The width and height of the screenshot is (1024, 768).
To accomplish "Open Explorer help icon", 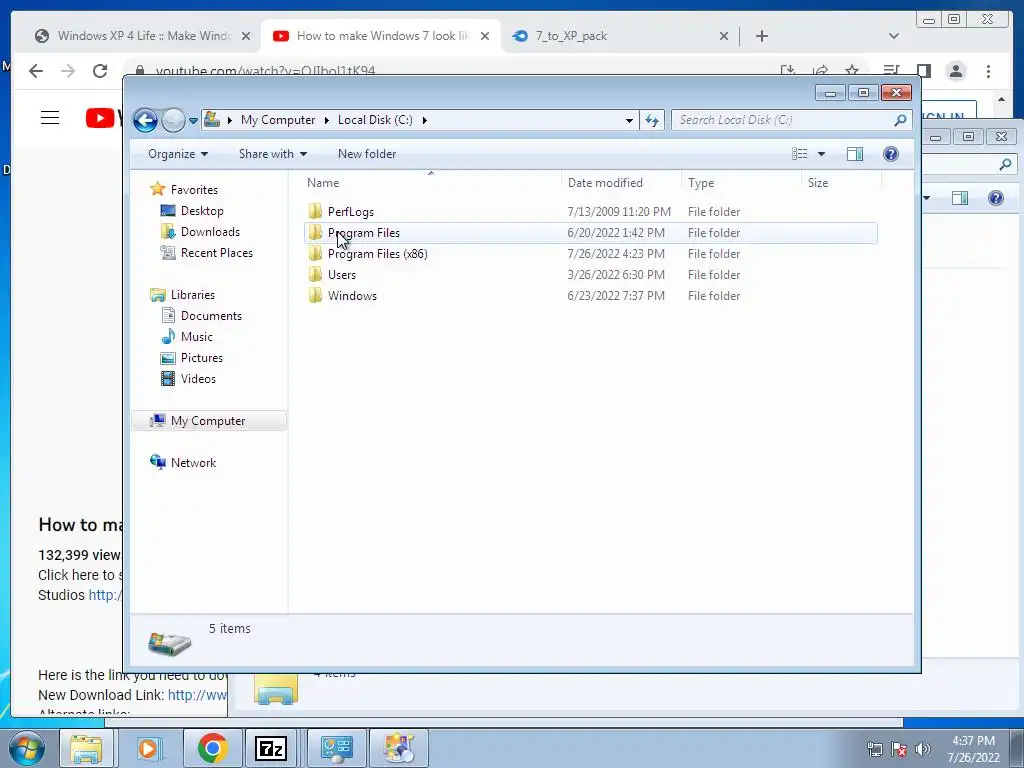I will point(891,154).
